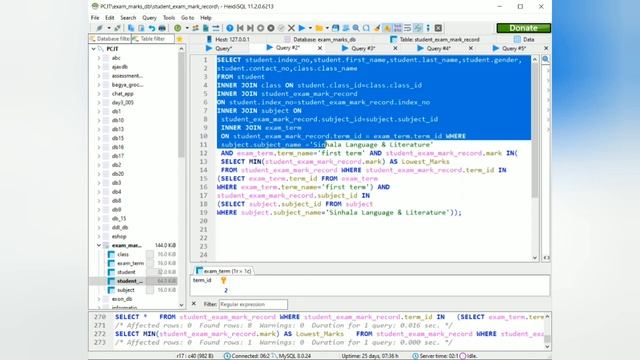The image size is (640, 360).
Task: Close the result filter bar with X
Action: tap(194, 304)
